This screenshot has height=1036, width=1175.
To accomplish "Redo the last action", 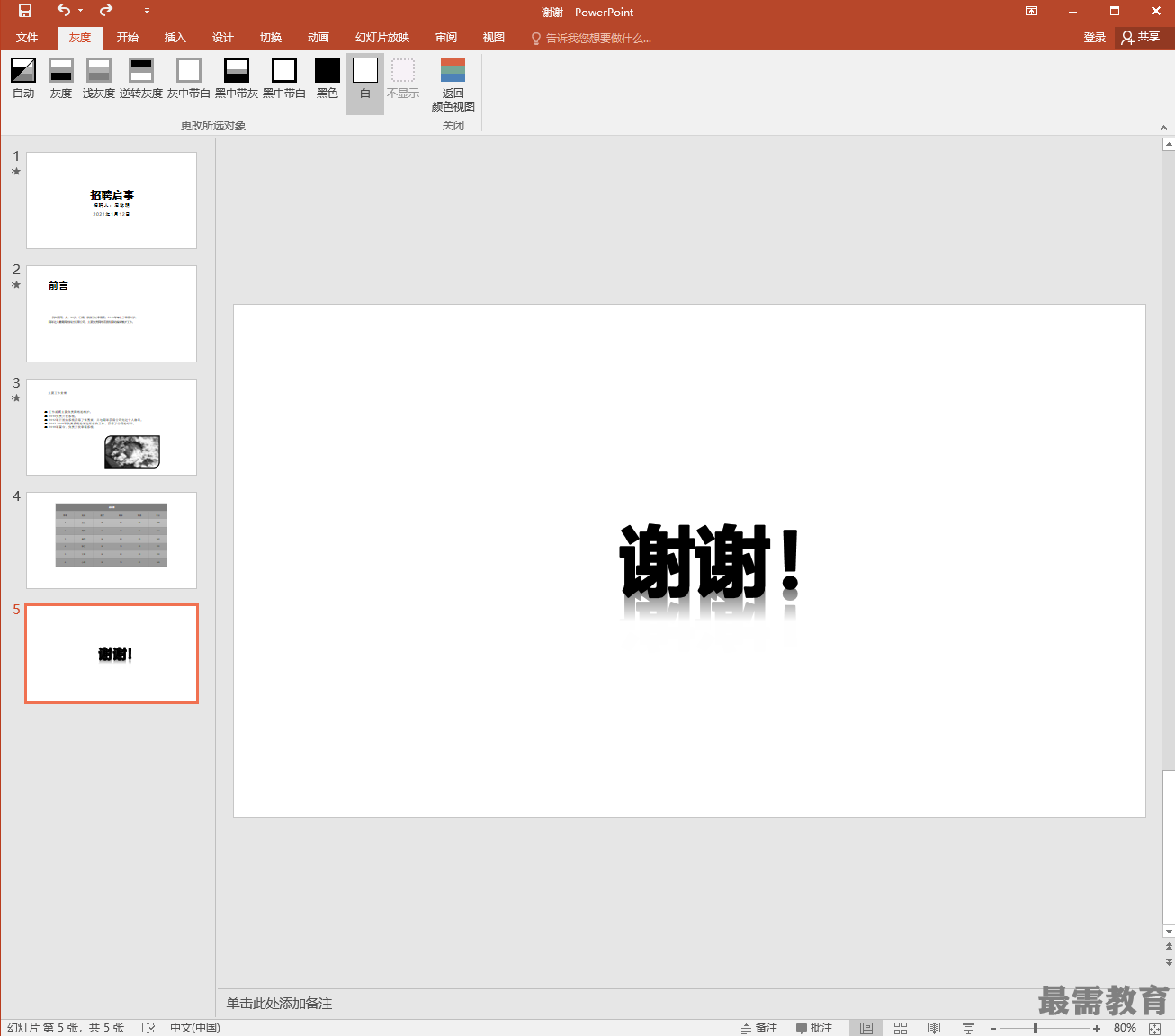I will [x=106, y=11].
